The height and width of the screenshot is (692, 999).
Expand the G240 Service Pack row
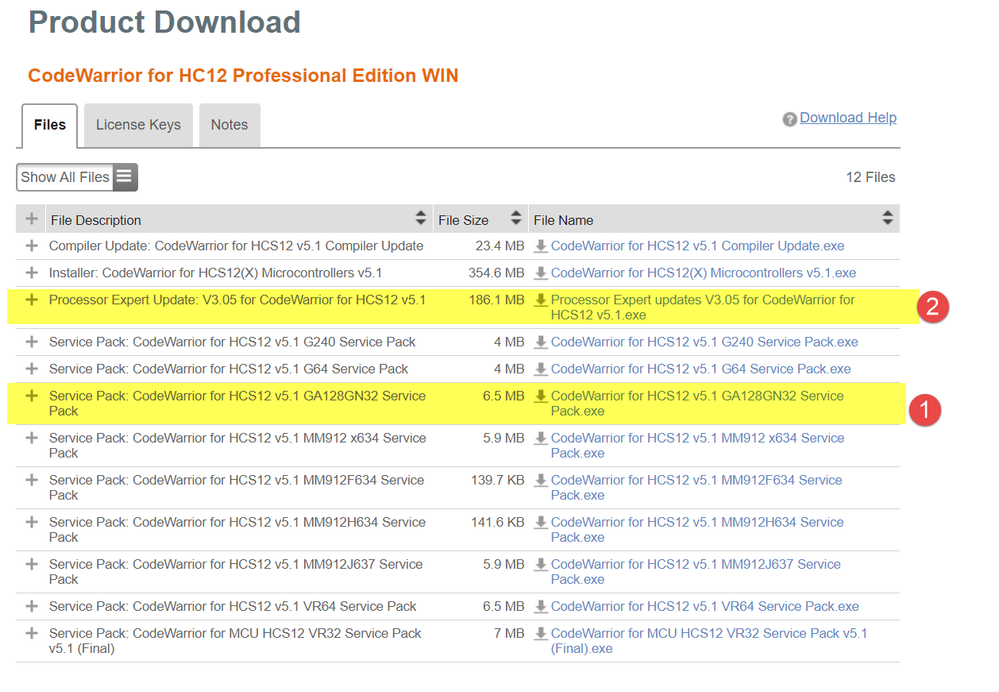(31, 342)
